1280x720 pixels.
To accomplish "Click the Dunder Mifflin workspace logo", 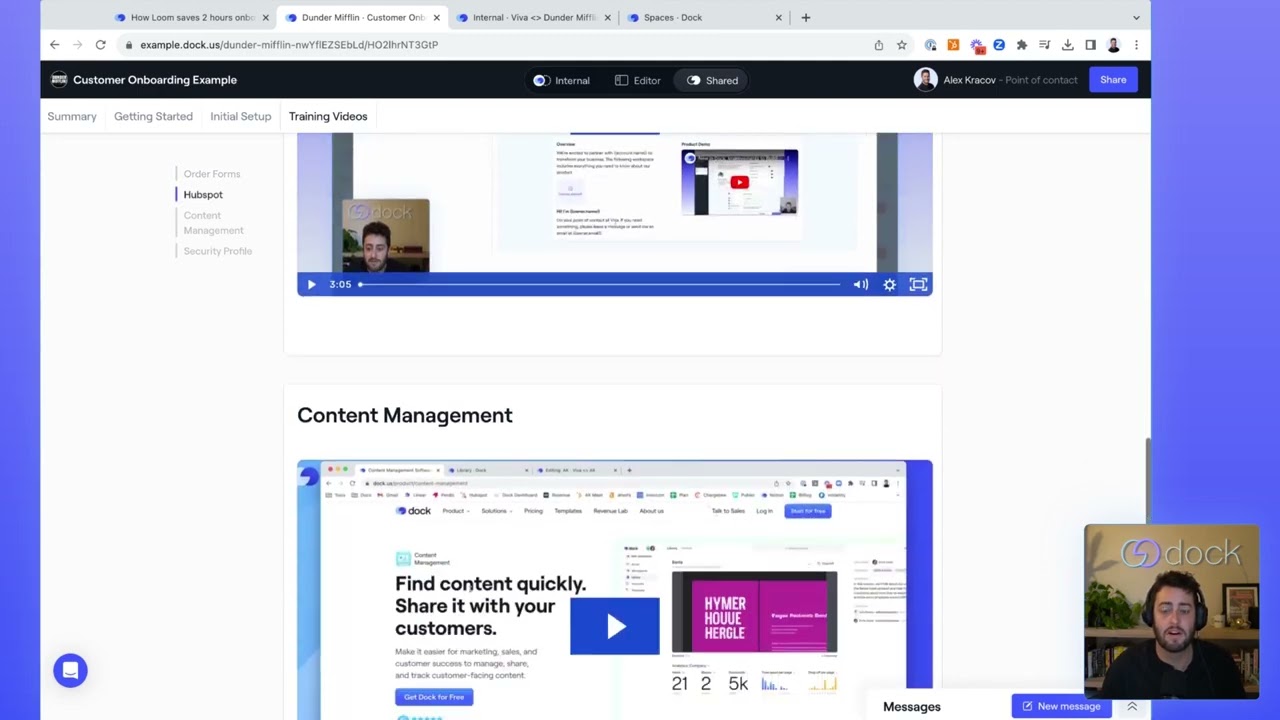I will [58, 80].
